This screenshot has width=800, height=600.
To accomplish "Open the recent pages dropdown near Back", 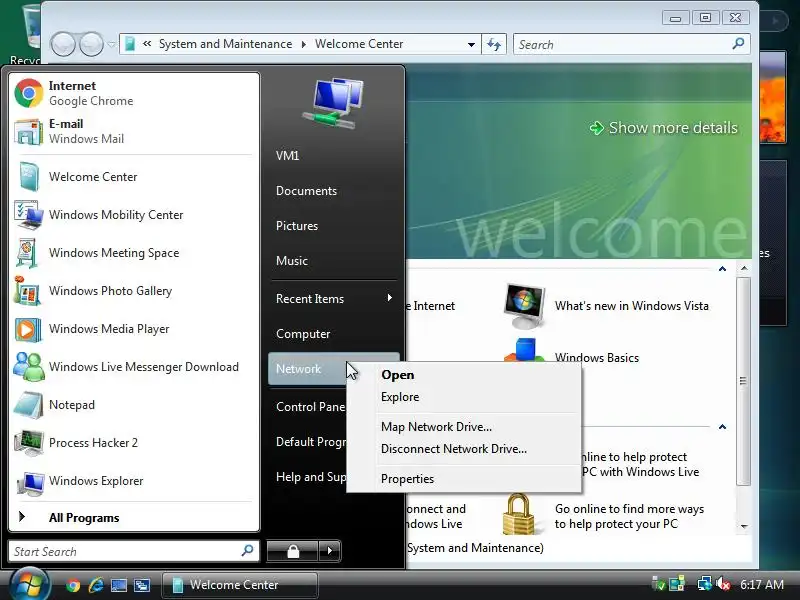I will [x=112, y=45].
